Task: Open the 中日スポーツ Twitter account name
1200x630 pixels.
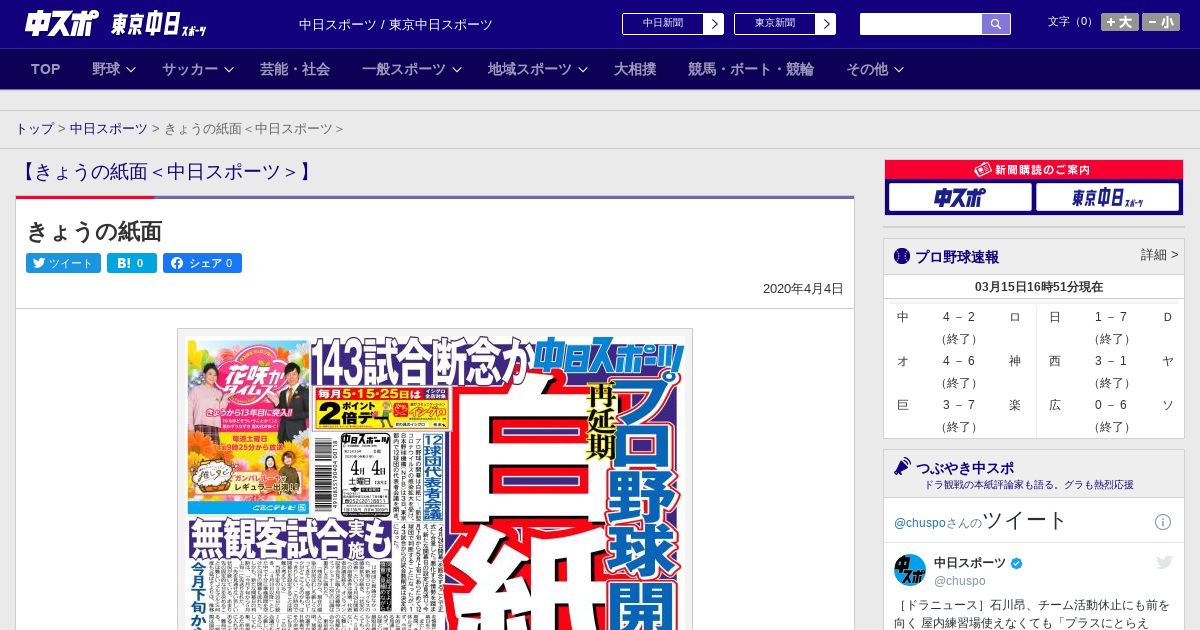Action: click(x=970, y=563)
